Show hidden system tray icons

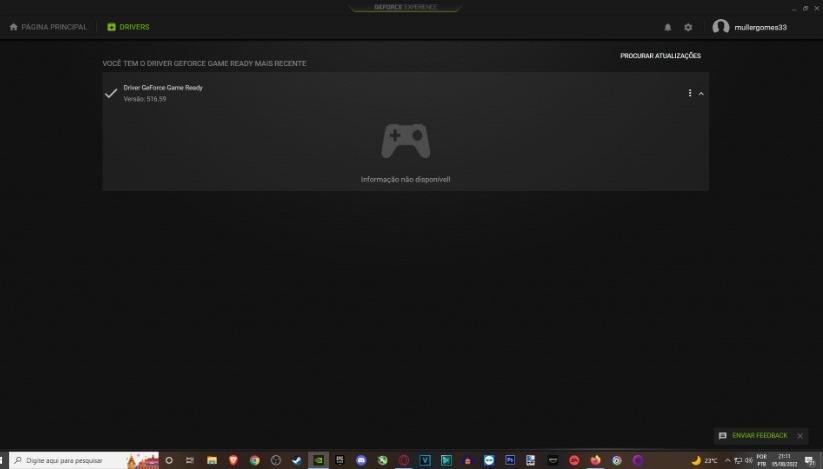coord(727,461)
